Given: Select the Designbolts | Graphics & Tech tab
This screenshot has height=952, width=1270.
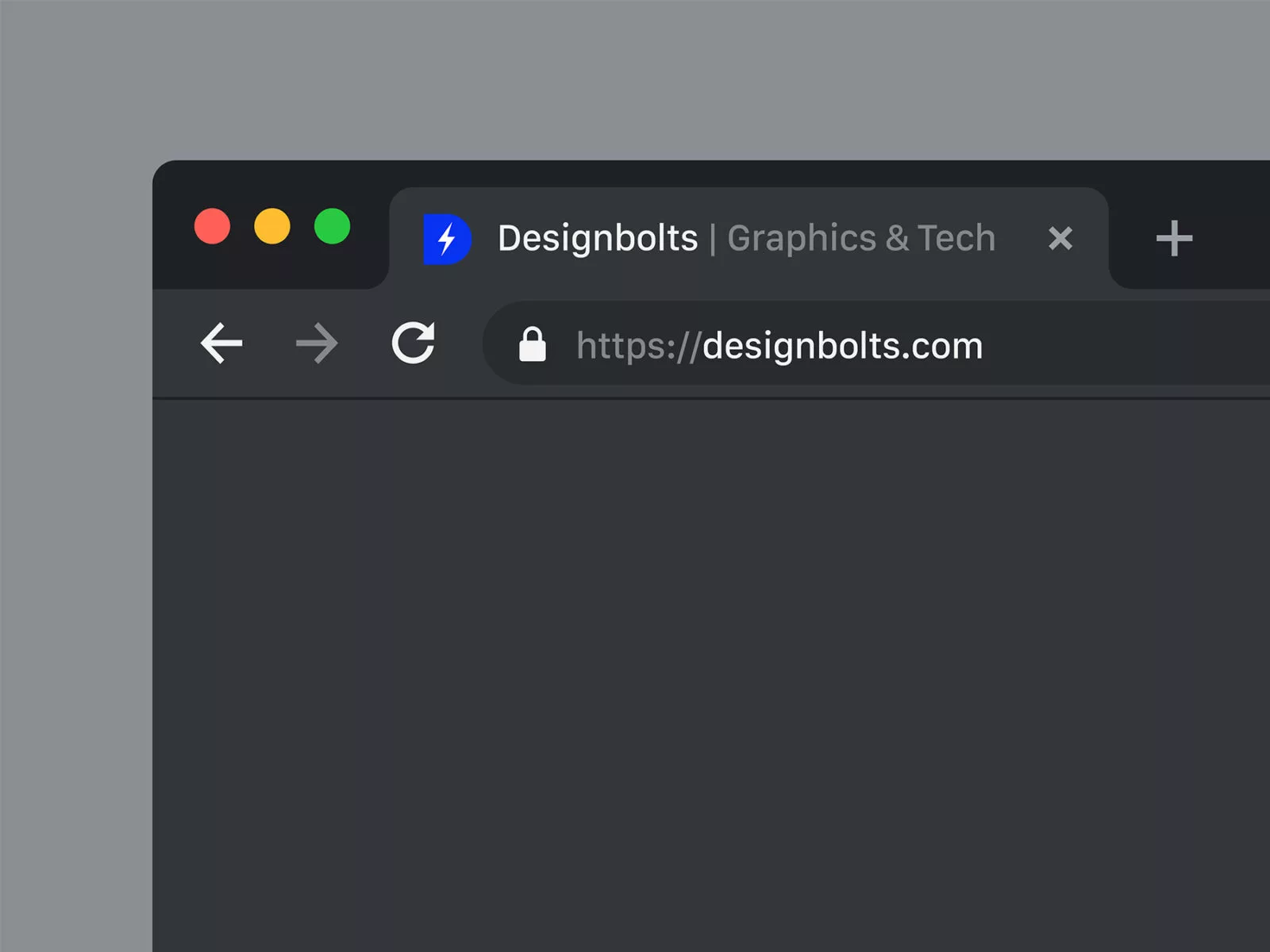Looking at the screenshot, I should coord(746,238).
